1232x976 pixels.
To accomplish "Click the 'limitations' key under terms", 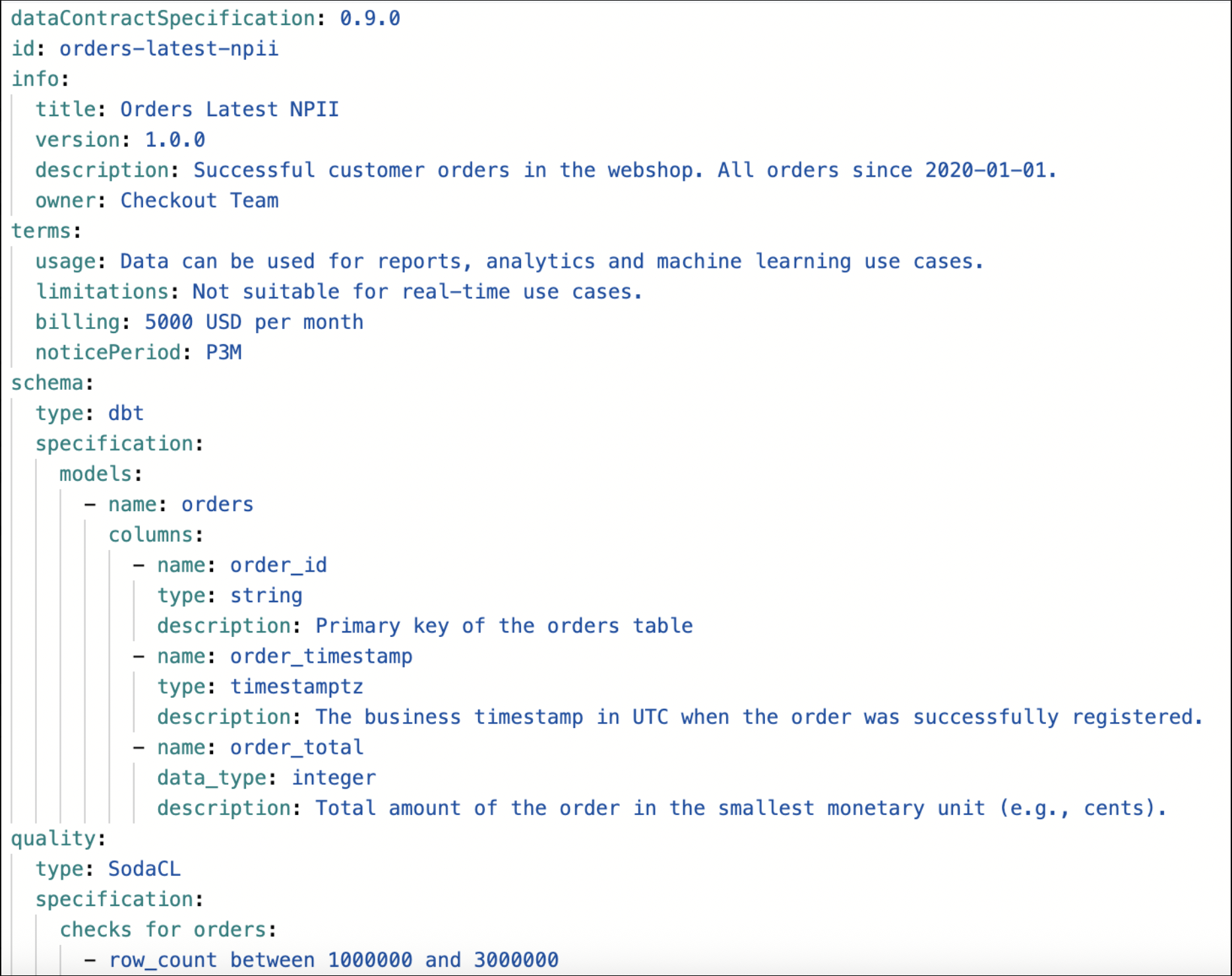I will pyautogui.click(x=102, y=291).
